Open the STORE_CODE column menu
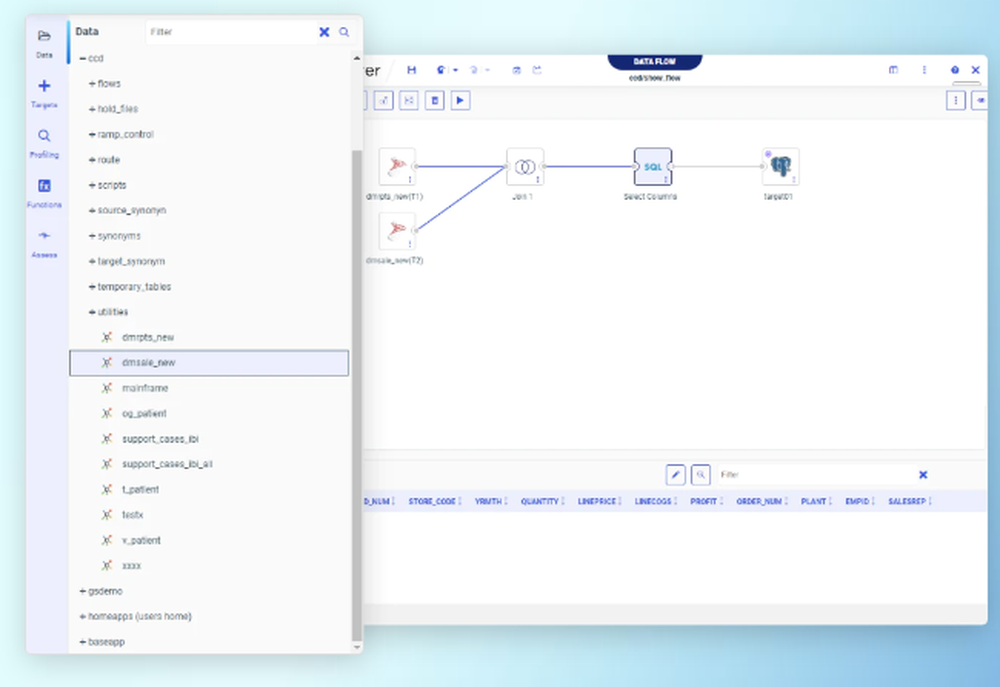Viewport: 1000px width, 687px height. (460, 501)
